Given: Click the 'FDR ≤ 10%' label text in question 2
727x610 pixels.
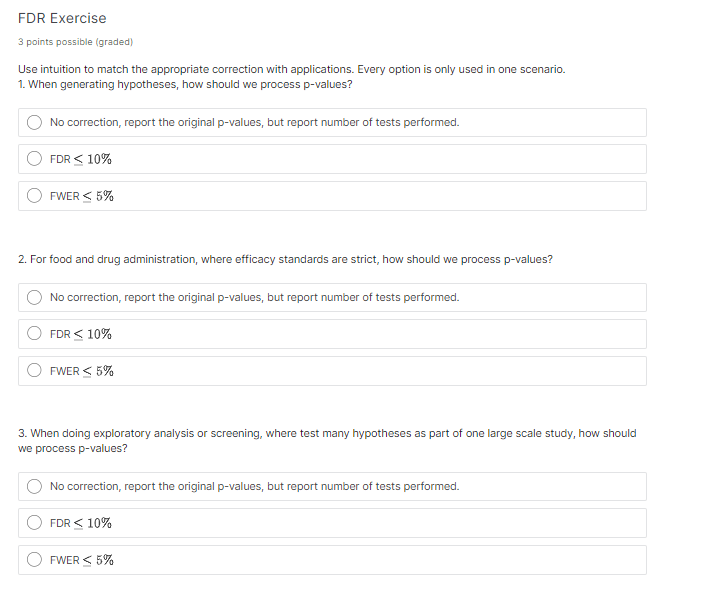Looking at the screenshot, I should point(81,334).
